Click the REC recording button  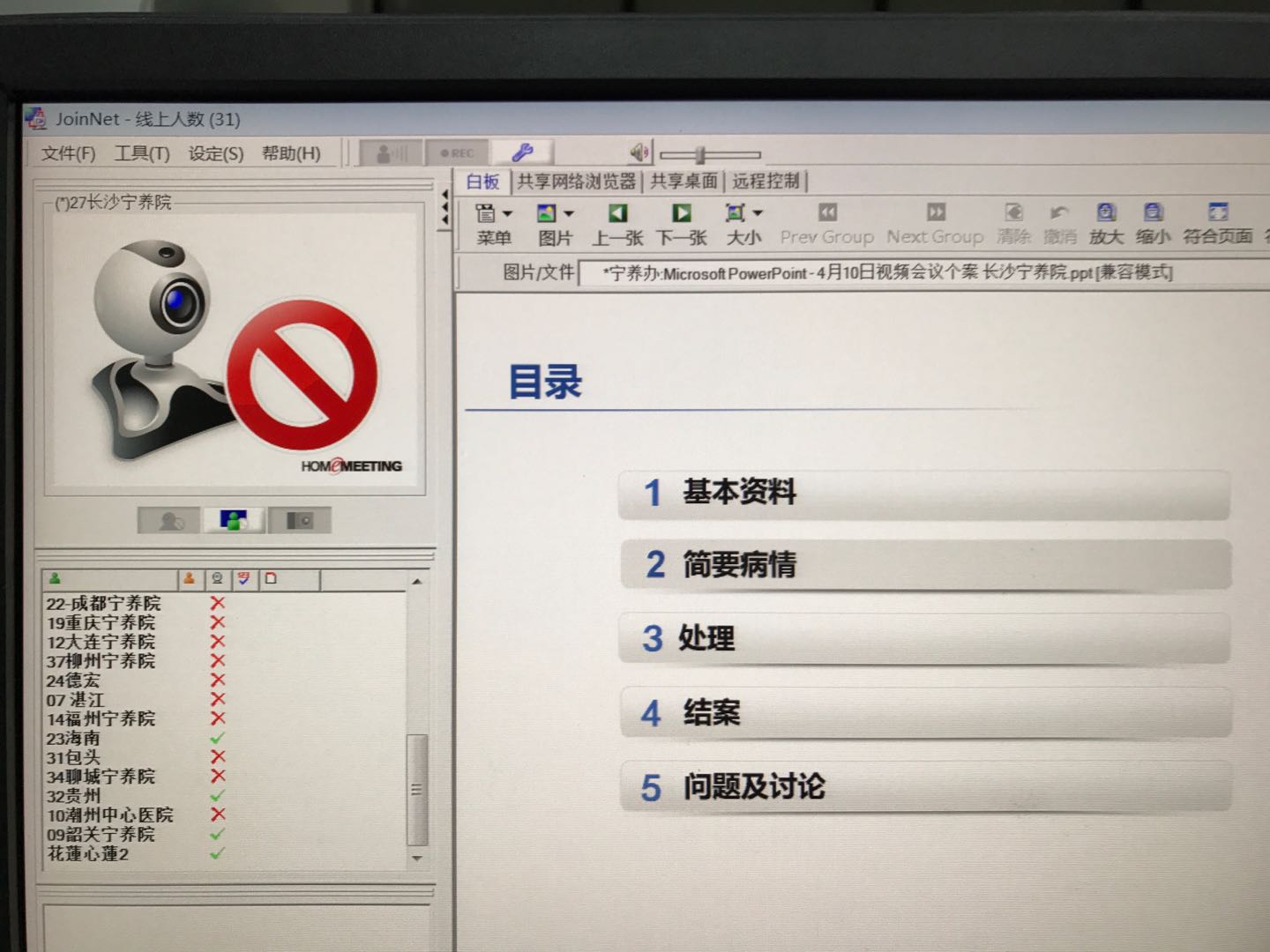tap(457, 153)
